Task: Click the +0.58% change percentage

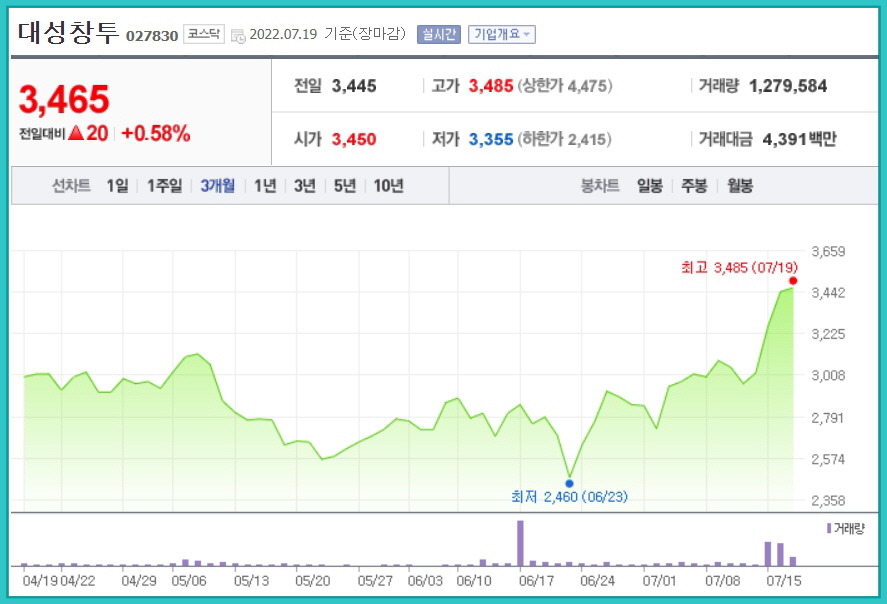Action: click(x=156, y=133)
